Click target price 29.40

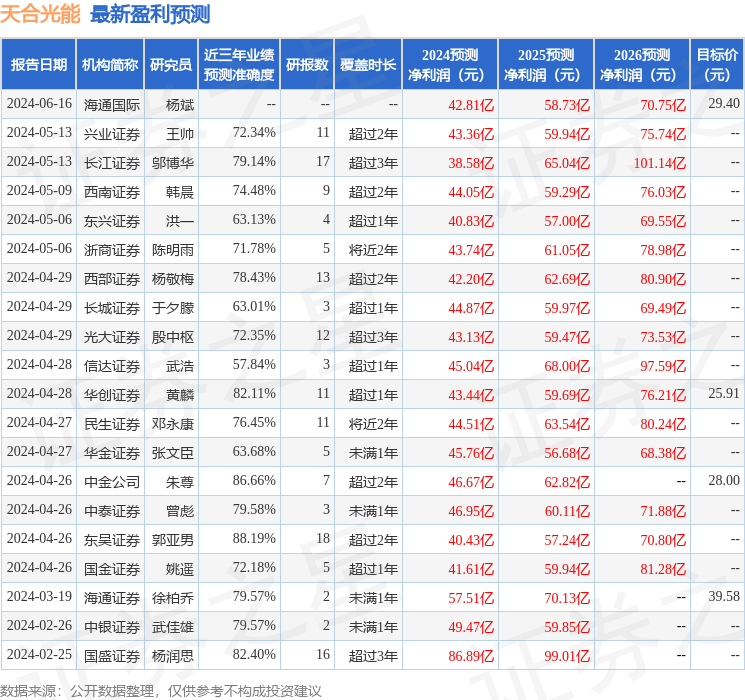pos(724,103)
